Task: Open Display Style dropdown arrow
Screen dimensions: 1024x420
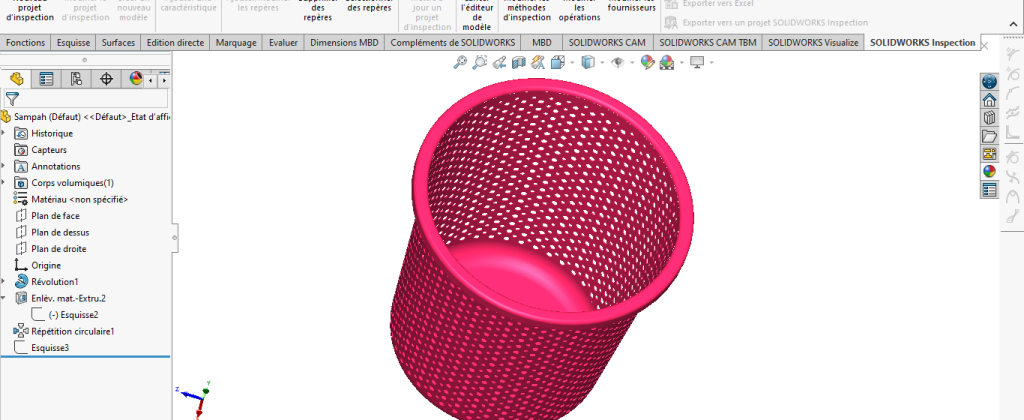Action: (x=602, y=63)
